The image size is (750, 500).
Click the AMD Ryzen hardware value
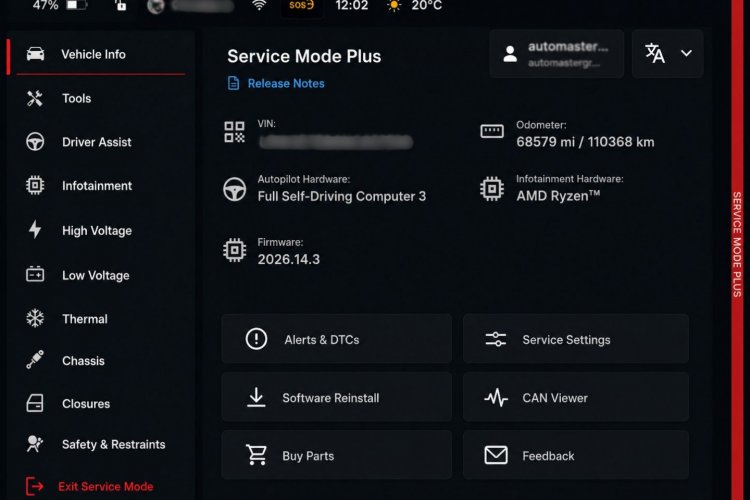click(x=558, y=196)
